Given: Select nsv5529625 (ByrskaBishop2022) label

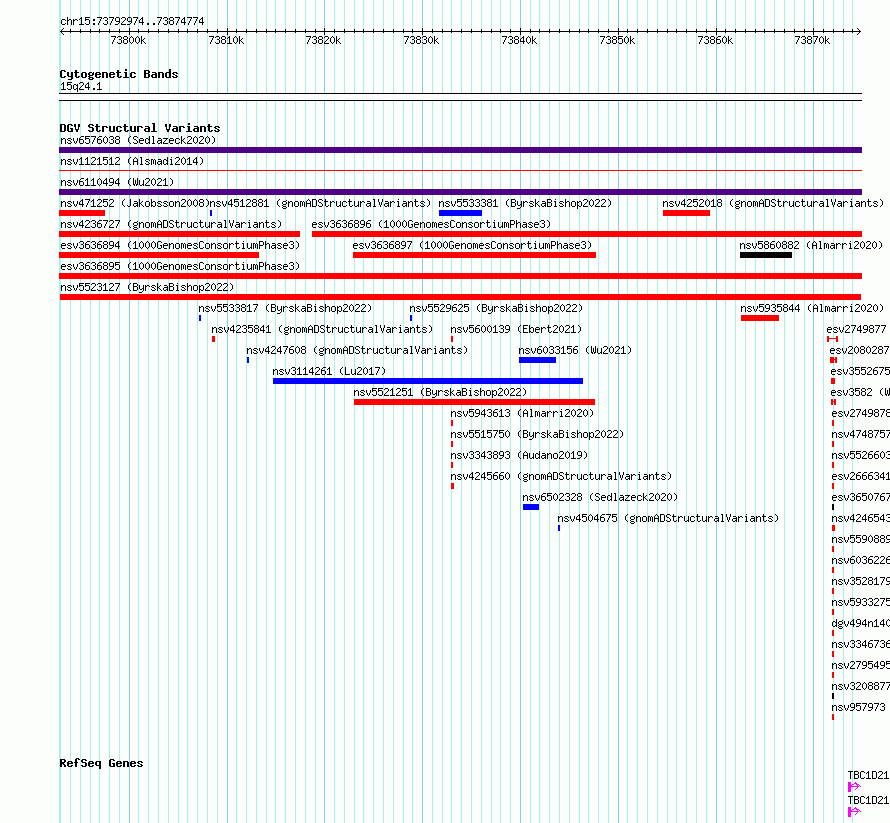Looking at the screenshot, I should pos(496,308).
